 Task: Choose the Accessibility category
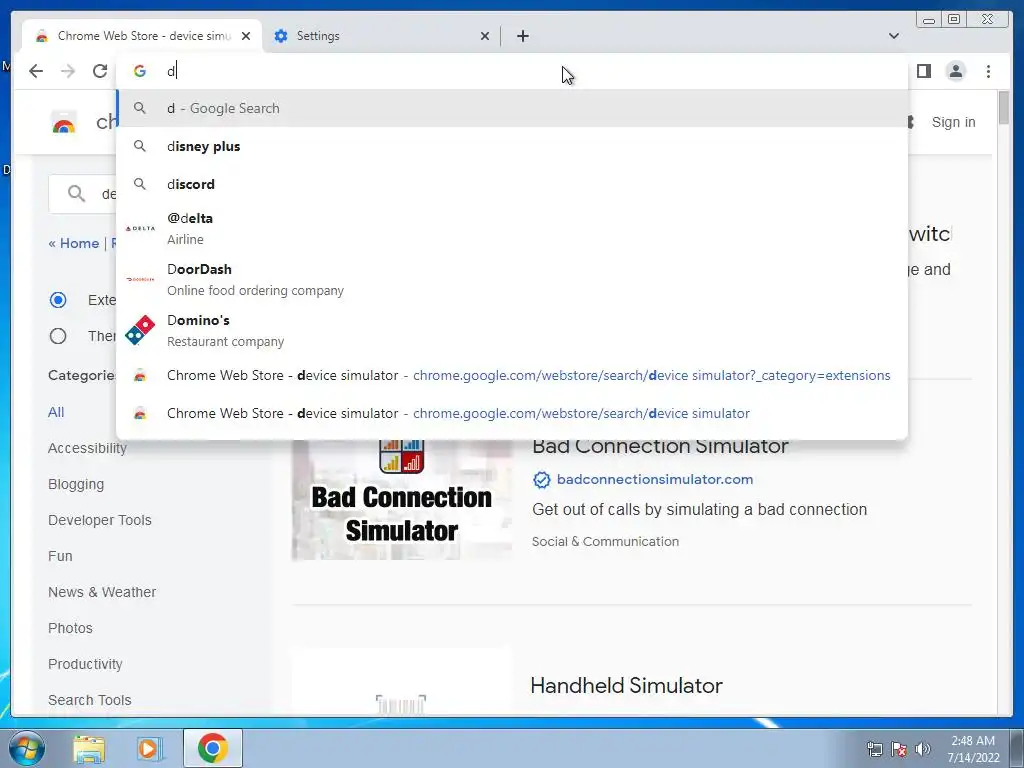87,448
